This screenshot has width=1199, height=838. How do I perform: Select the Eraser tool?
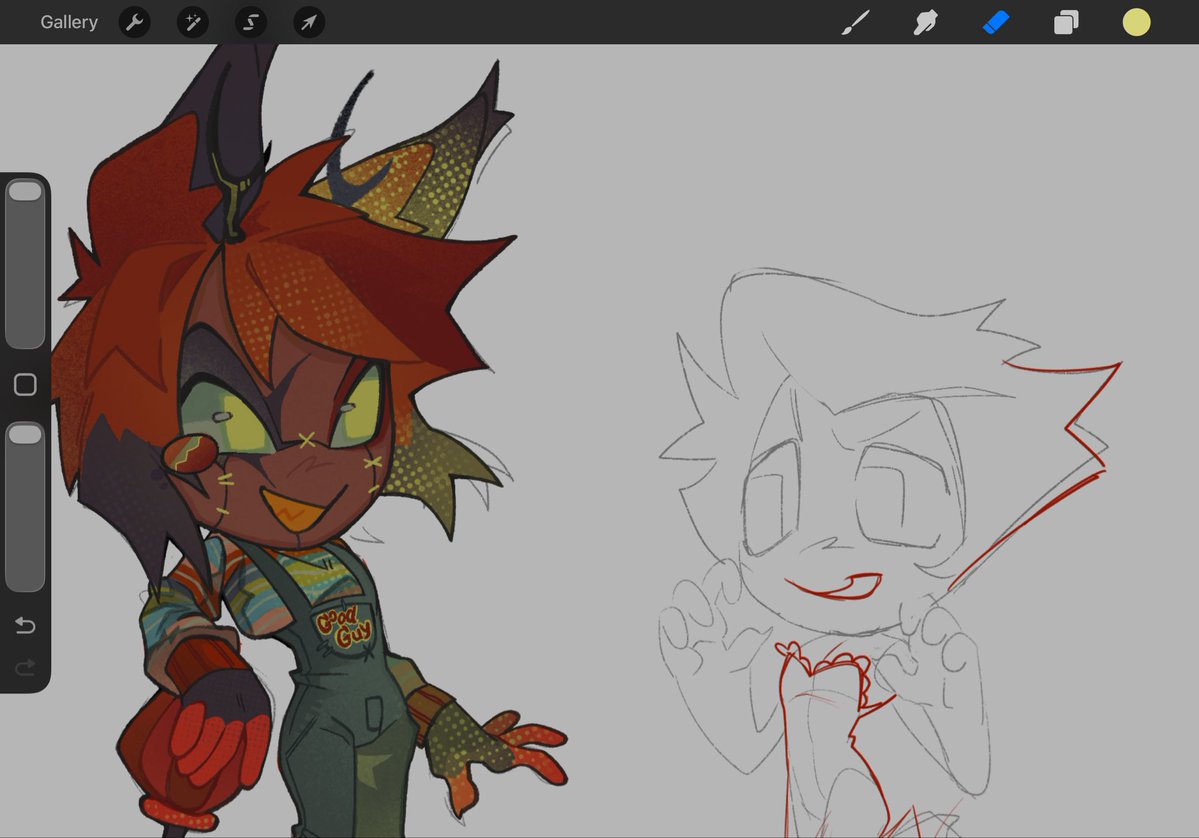click(996, 22)
